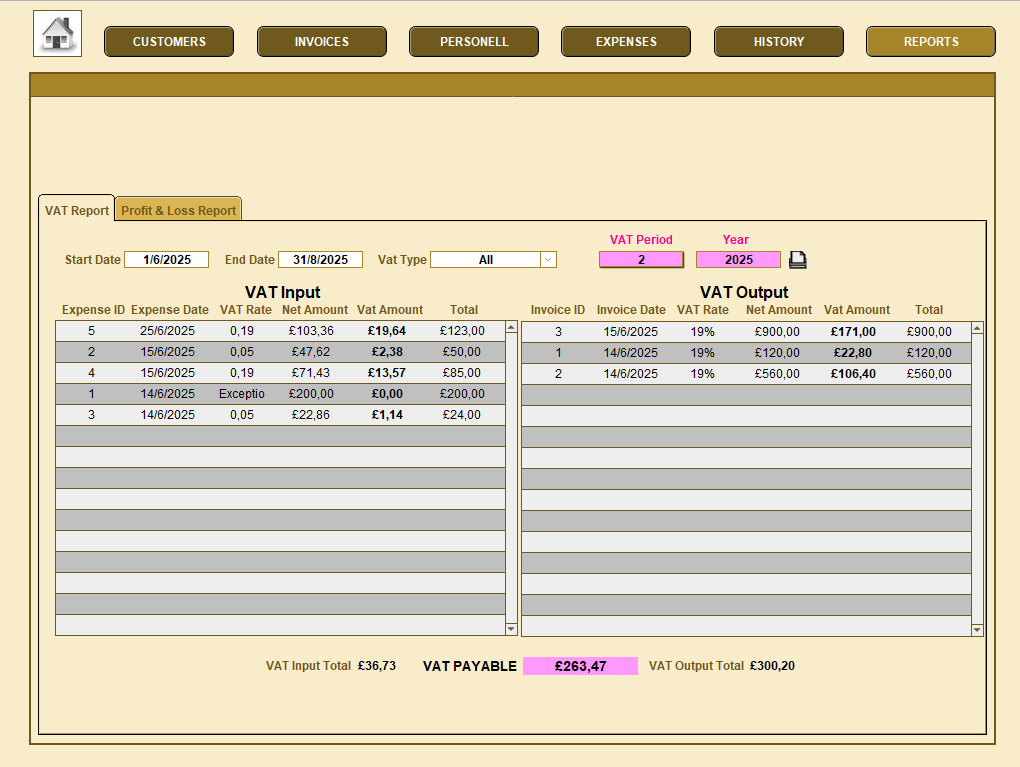
Task: Click the VAT PAYABLE £263,47 box
Action: 580,666
